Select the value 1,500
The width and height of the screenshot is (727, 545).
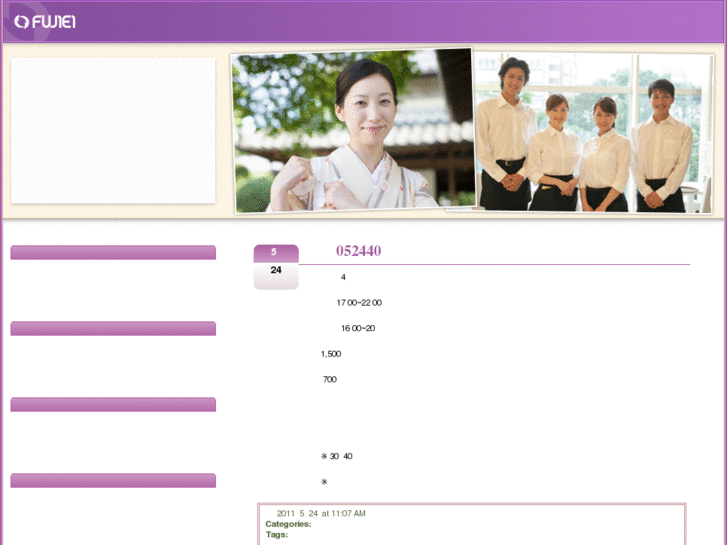tap(331, 354)
